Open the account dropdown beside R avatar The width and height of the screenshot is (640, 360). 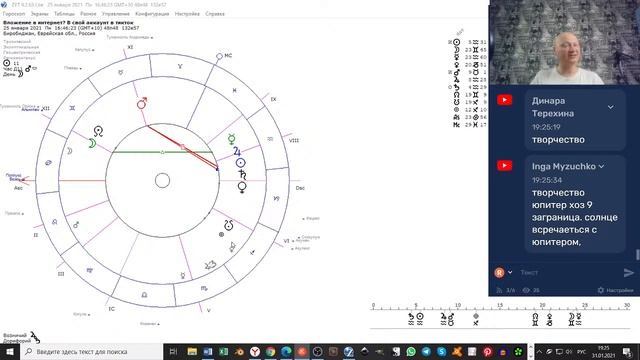click(x=510, y=272)
